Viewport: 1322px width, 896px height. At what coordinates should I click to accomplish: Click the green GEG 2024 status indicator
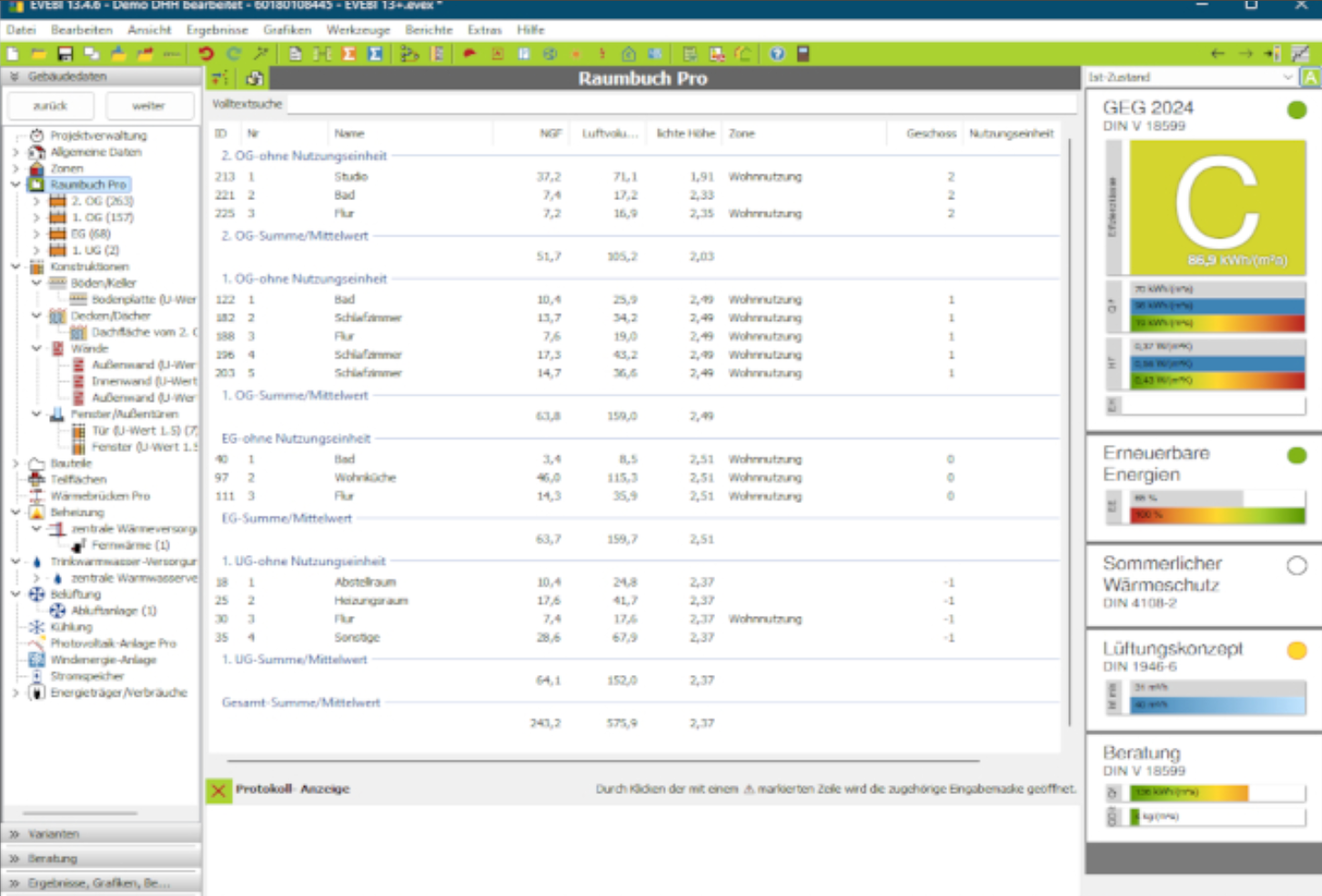click(x=1297, y=111)
